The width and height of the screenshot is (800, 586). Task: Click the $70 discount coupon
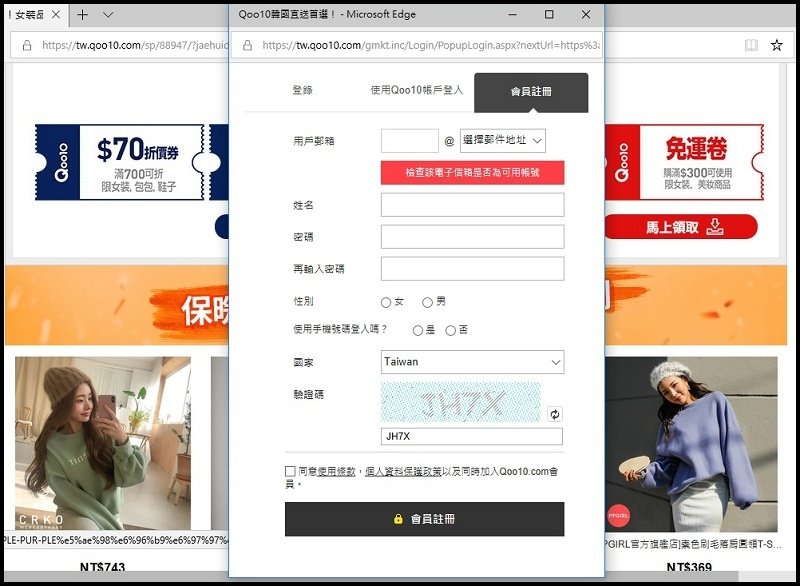tap(119, 162)
